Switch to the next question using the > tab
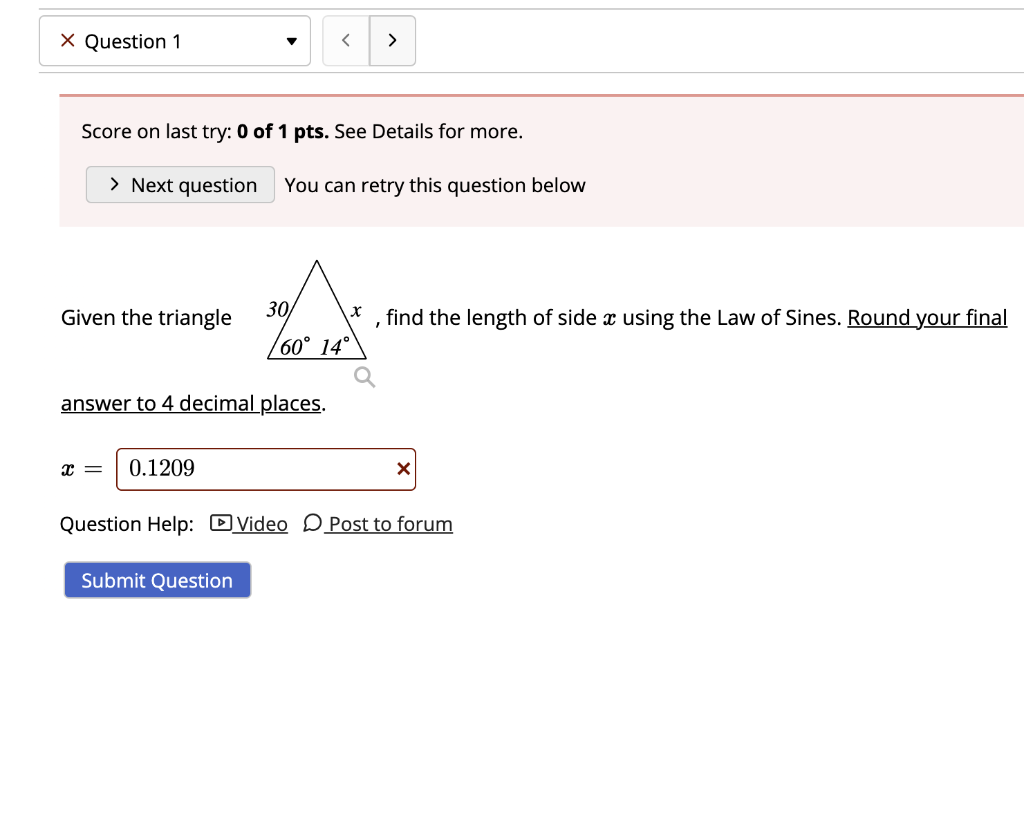 pyautogui.click(x=392, y=40)
